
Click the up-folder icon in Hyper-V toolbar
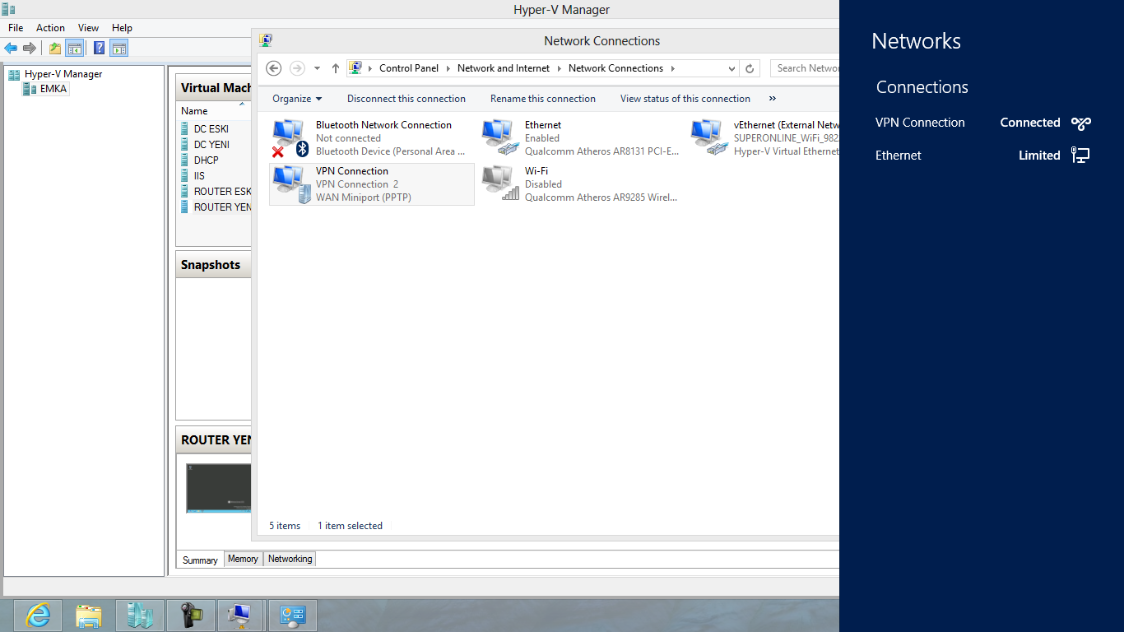[x=54, y=48]
